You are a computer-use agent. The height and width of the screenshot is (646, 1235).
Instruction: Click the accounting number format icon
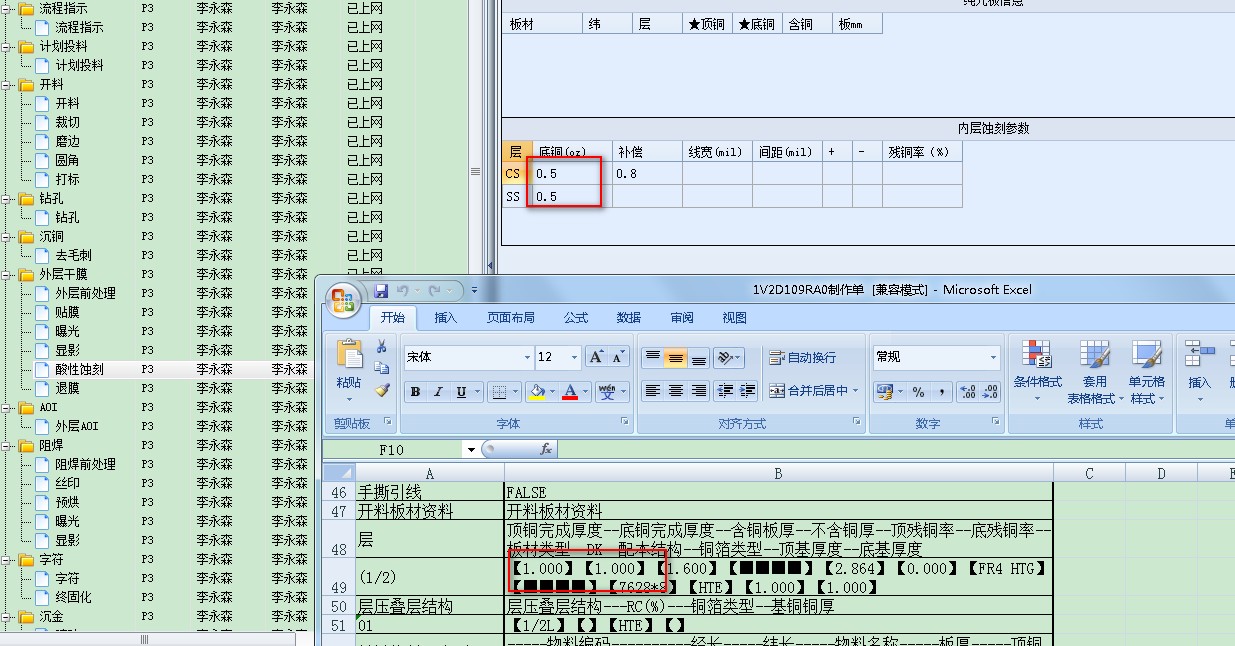(x=883, y=392)
